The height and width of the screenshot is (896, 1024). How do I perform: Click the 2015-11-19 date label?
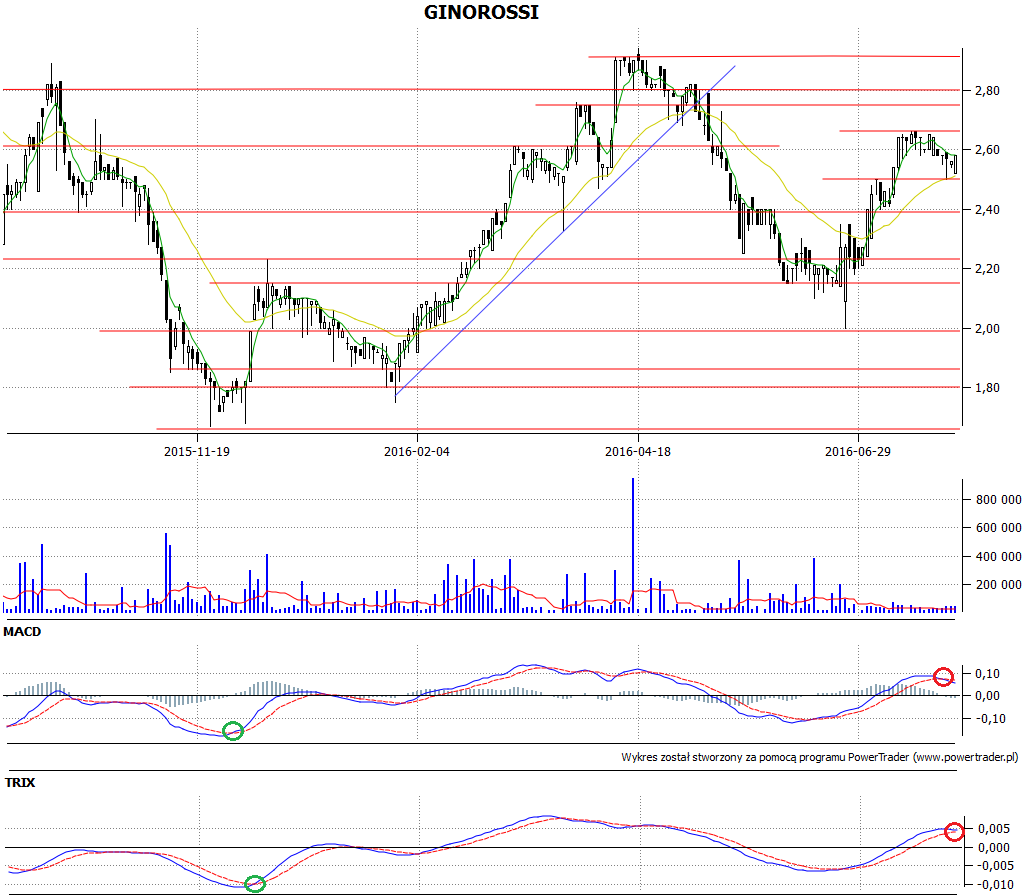[x=197, y=451]
